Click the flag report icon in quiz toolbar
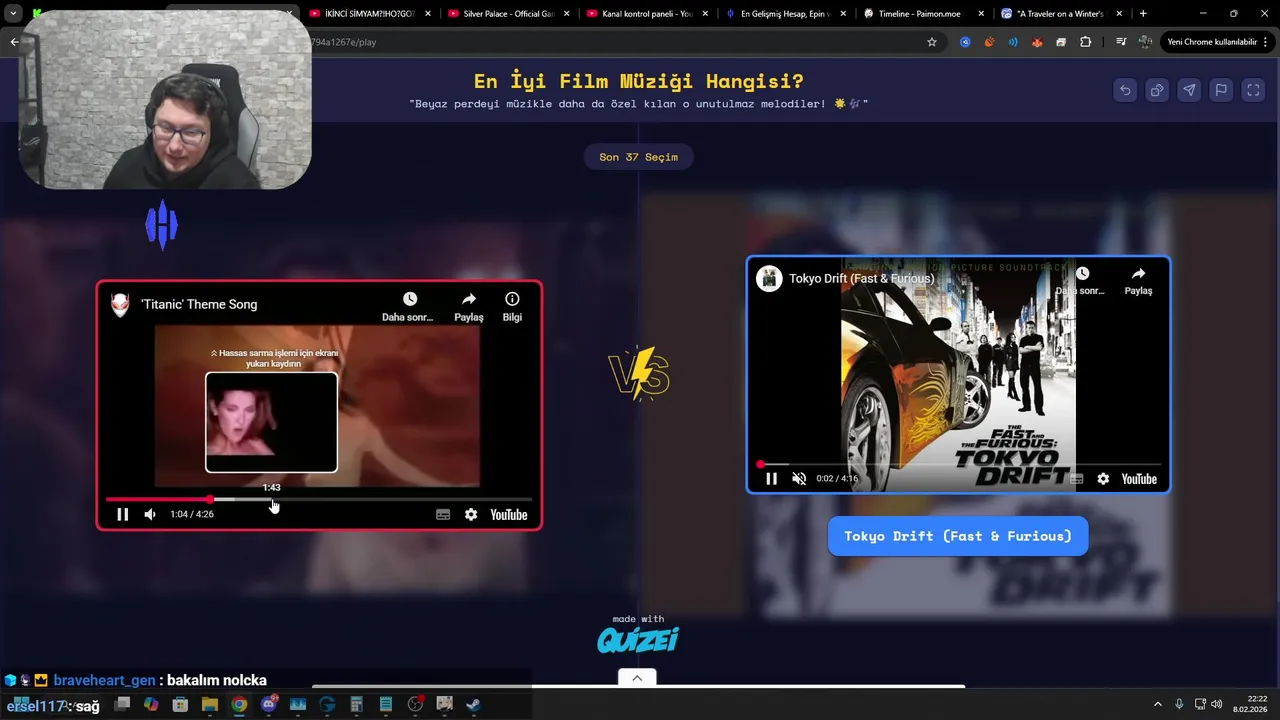This screenshot has width=1280, height=720. coord(1221,90)
